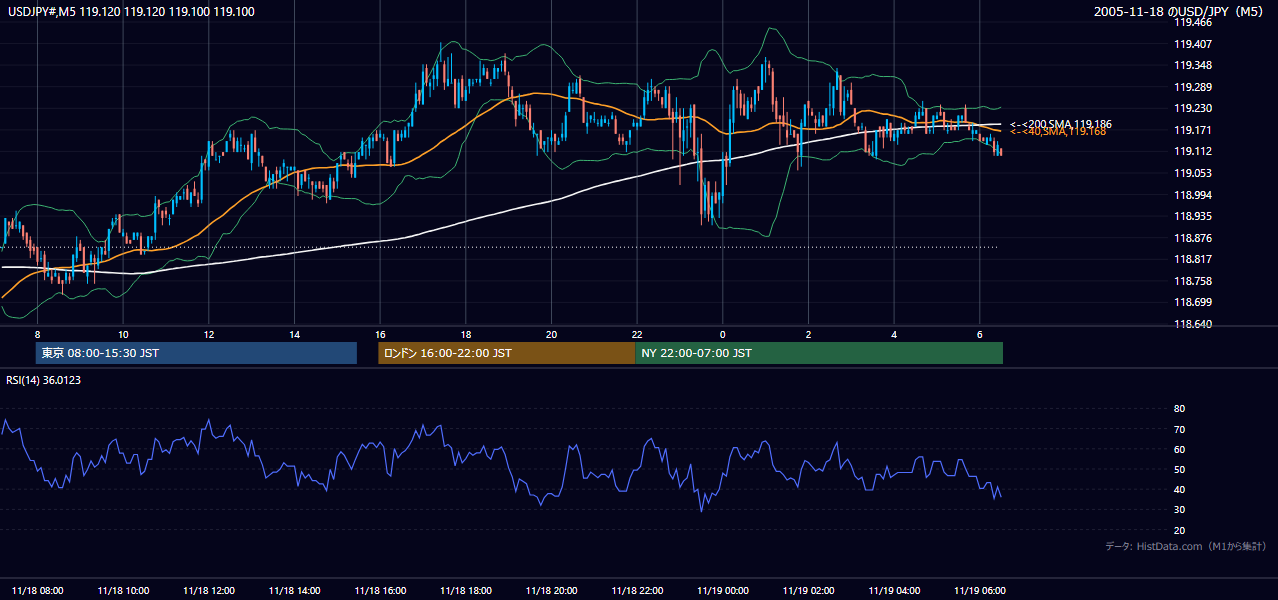Click hour tick 12 under the price chart
Image resolution: width=1278 pixels, height=600 pixels.
(x=208, y=334)
